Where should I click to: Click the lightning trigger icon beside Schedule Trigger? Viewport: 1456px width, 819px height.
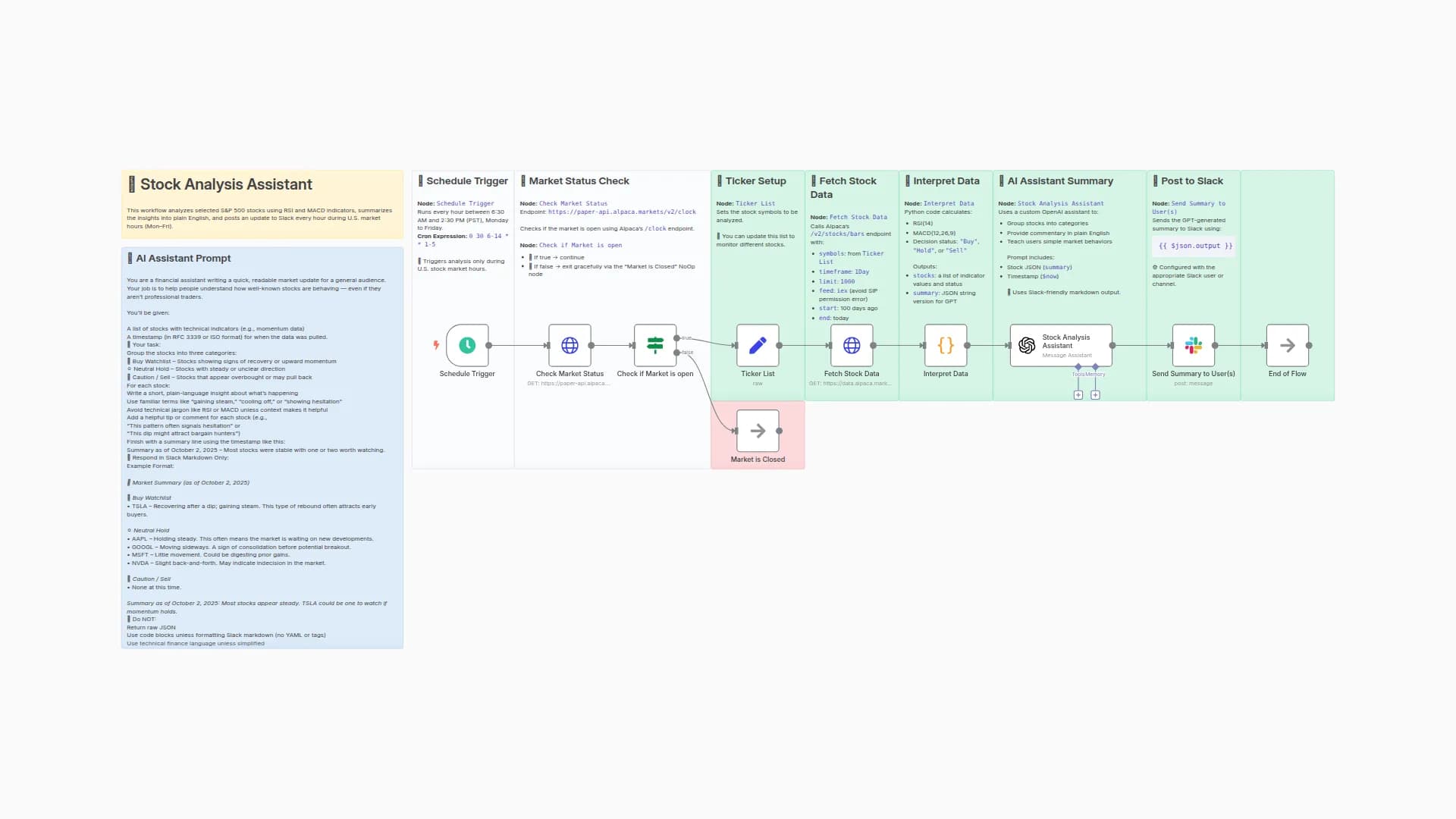[436, 345]
